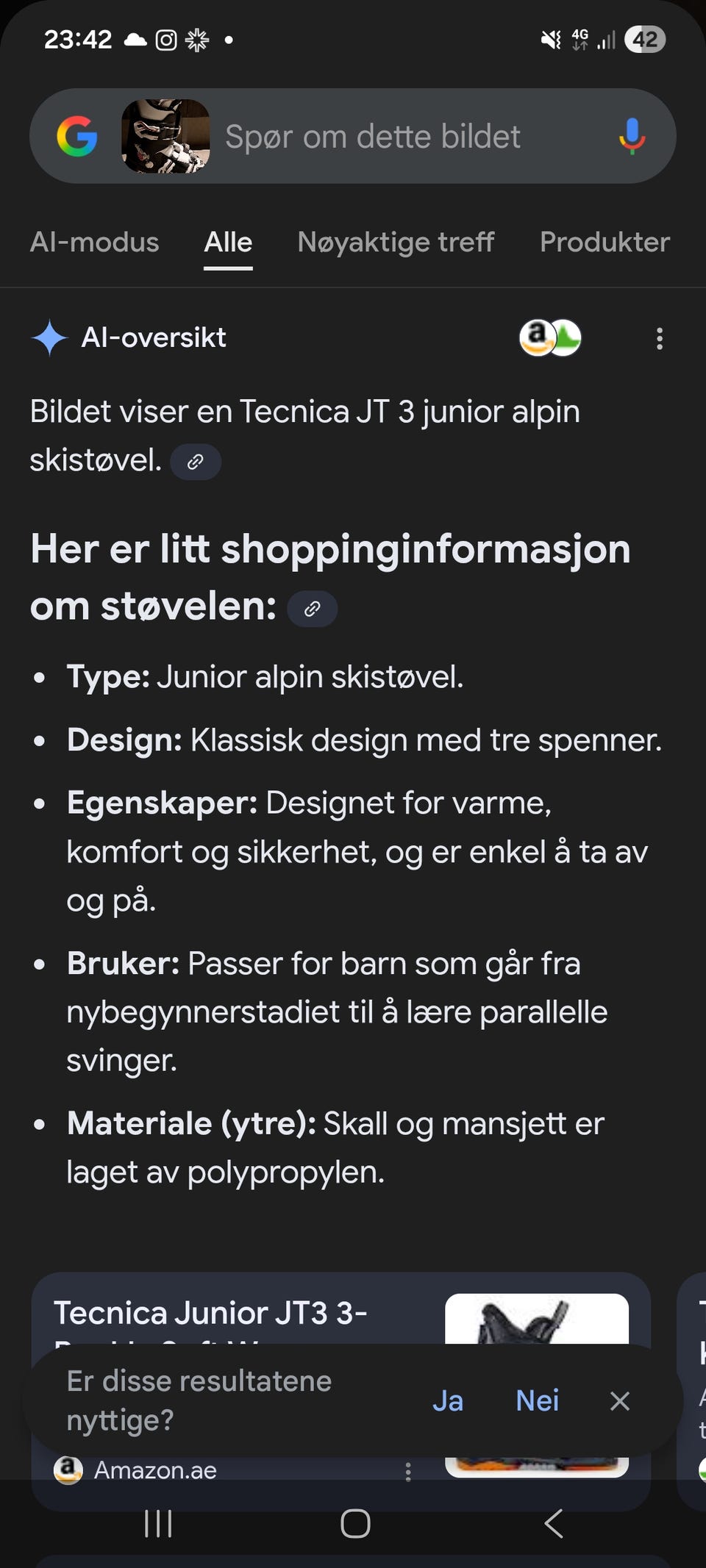The image size is (706, 1568).
Task: Show AI-oversikt source site icons
Action: click(550, 338)
